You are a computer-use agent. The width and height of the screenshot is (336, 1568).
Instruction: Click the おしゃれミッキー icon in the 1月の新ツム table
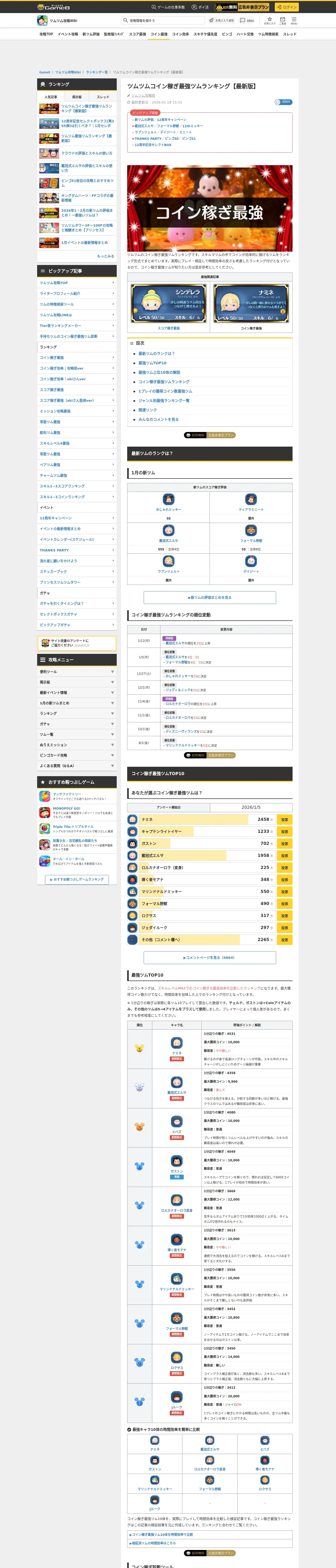(168, 499)
